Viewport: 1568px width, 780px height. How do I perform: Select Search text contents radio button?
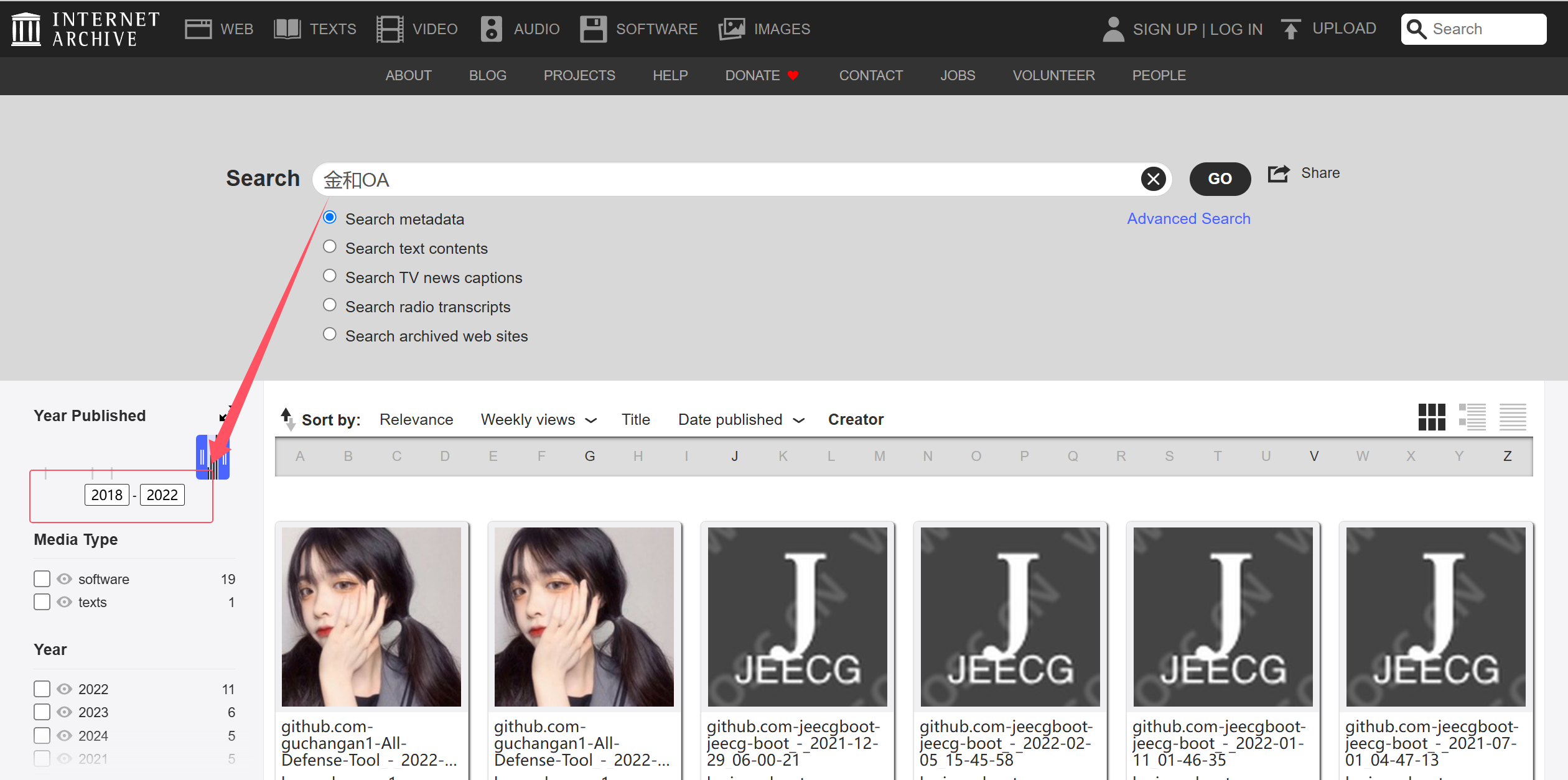[x=330, y=247]
